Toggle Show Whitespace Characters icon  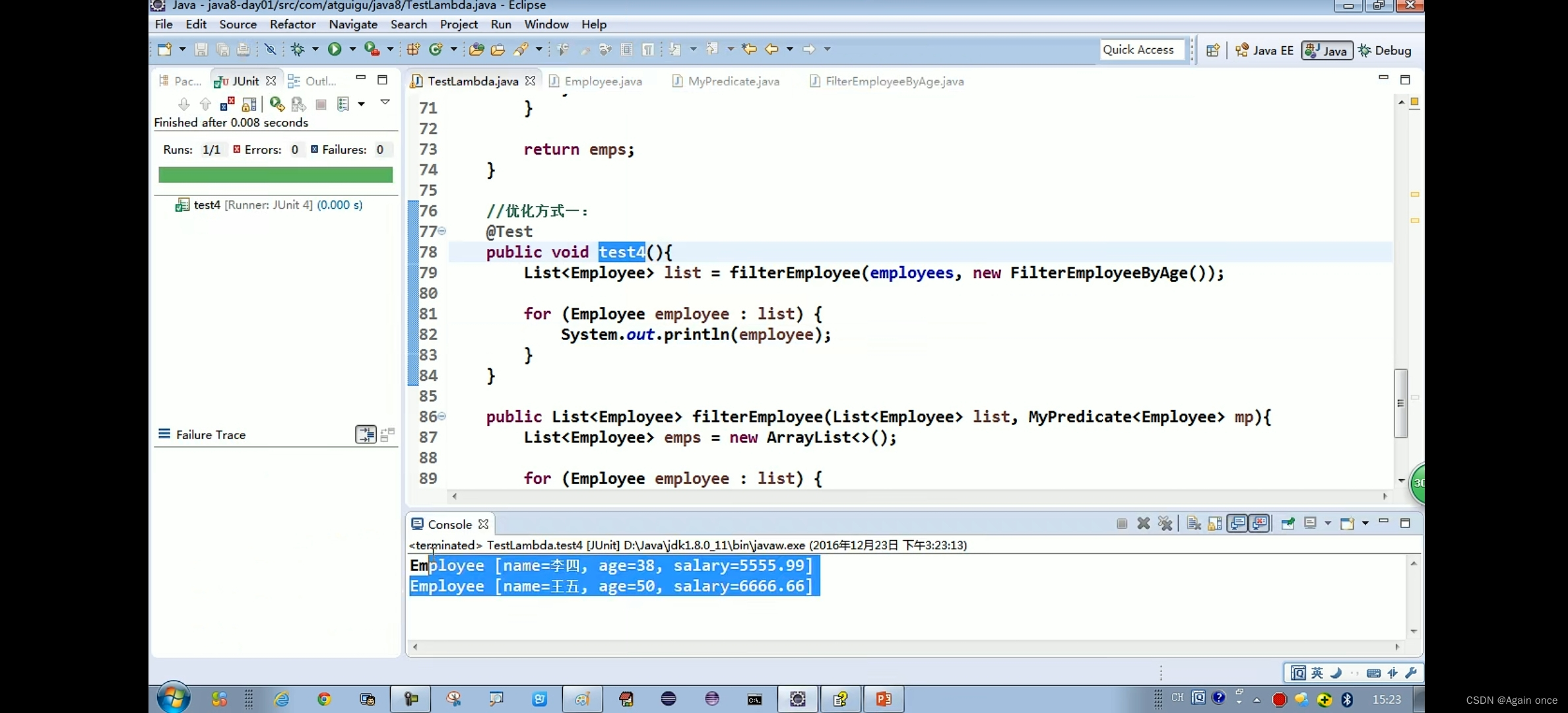click(x=648, y=49)
